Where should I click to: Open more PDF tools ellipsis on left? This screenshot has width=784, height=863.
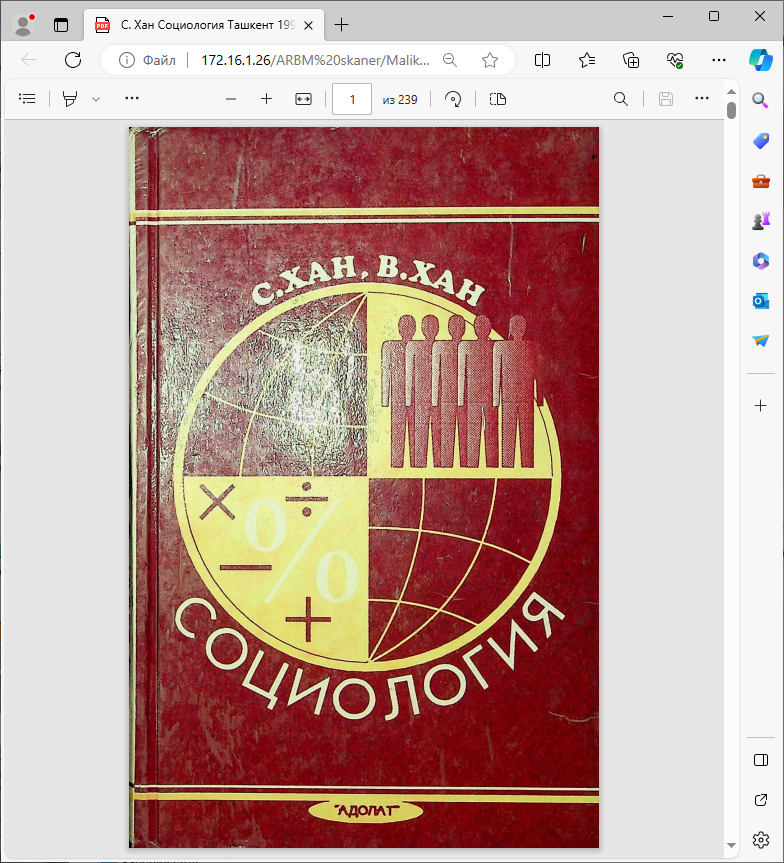point(132,99)
